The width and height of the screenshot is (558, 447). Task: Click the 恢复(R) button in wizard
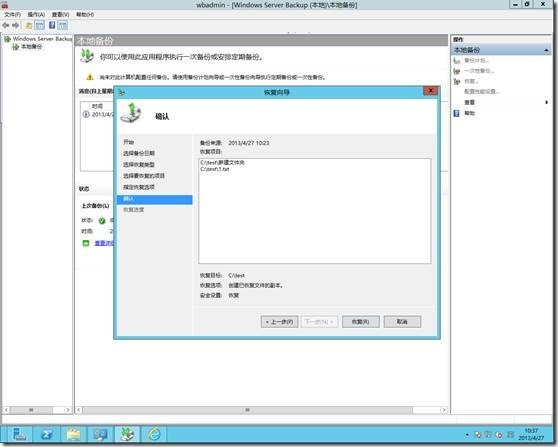(360, 322)
